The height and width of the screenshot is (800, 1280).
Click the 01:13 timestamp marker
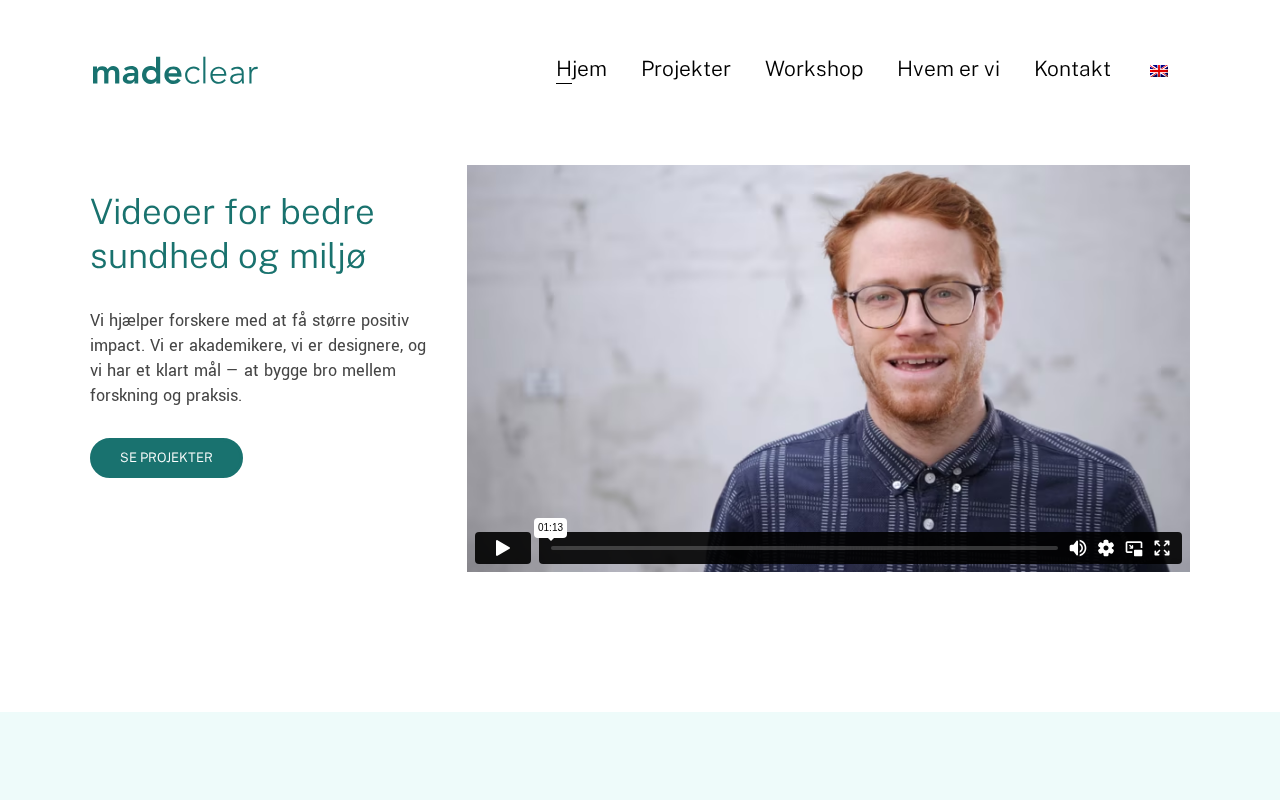tap(550, 528)
